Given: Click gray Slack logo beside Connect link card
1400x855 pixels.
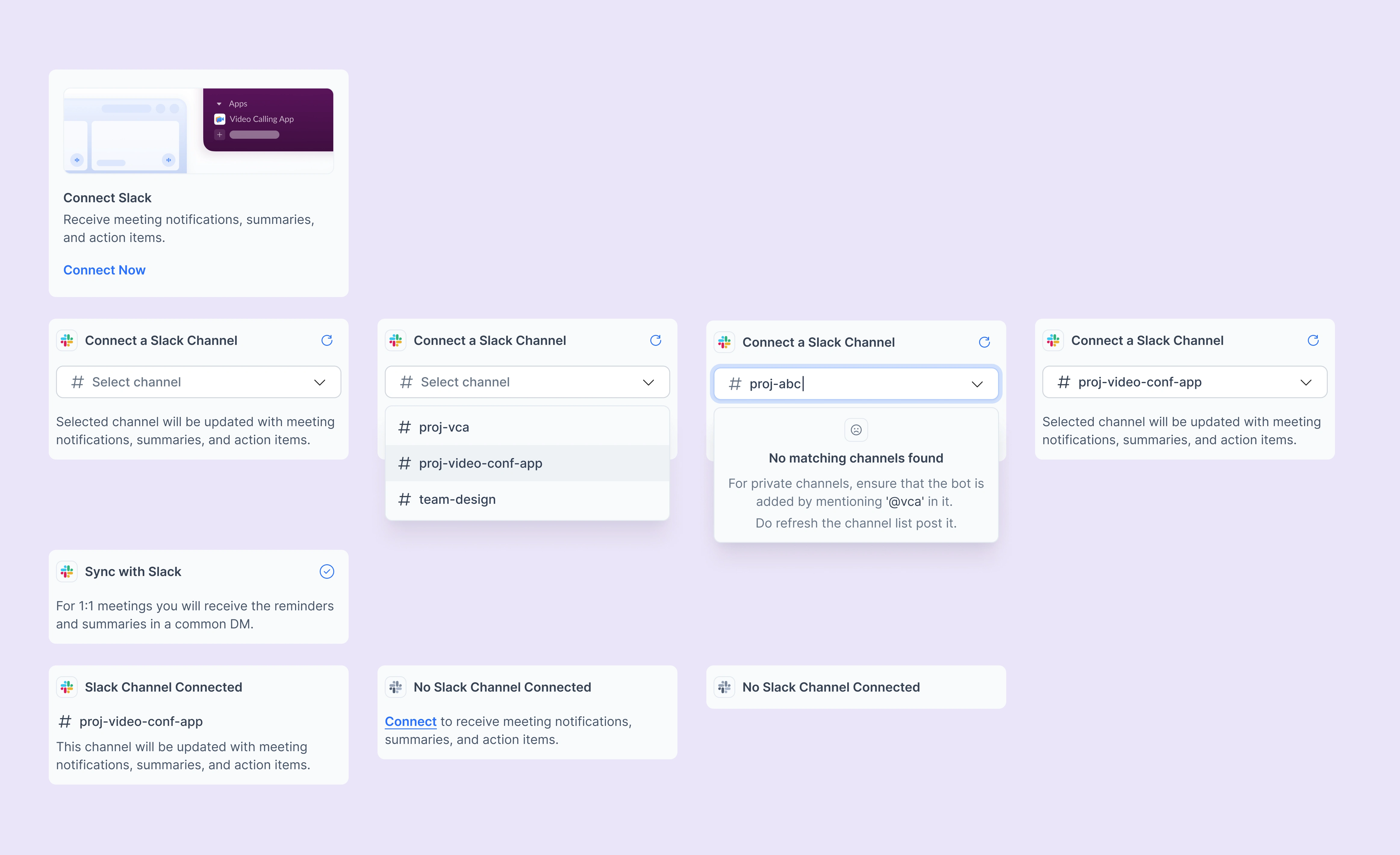Looking at the screenshot, I should click(395, 687).
